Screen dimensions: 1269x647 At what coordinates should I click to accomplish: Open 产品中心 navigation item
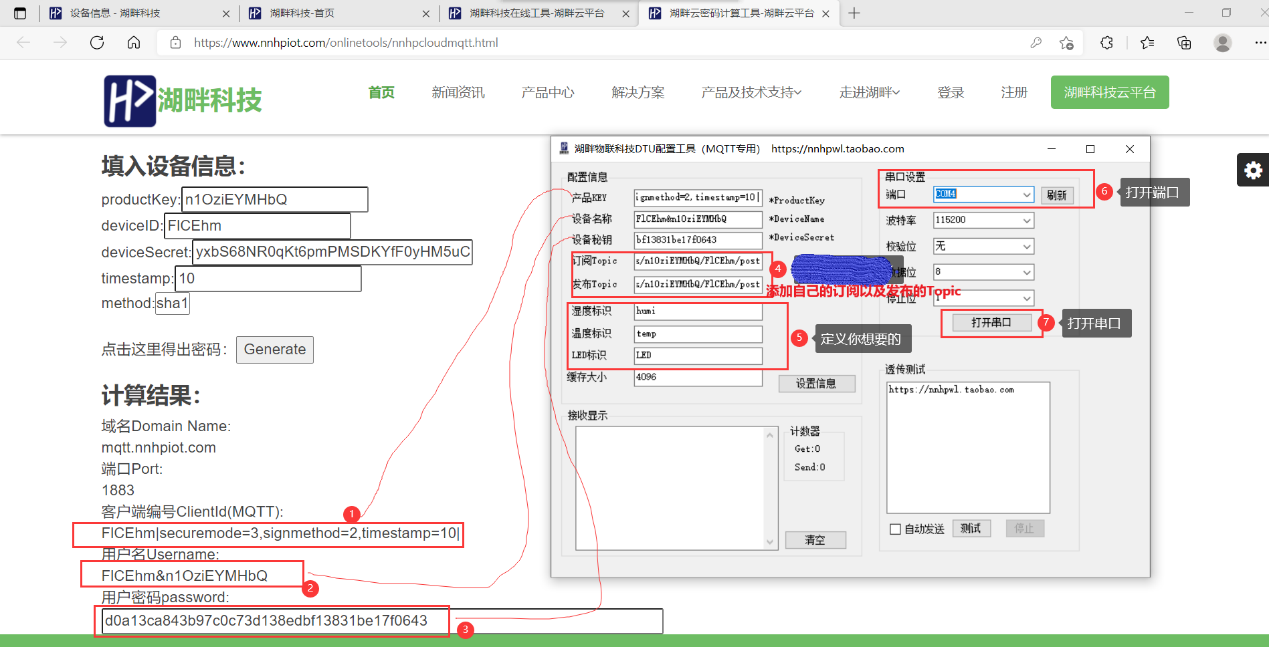pyautogui.click(x=548, y=92)
